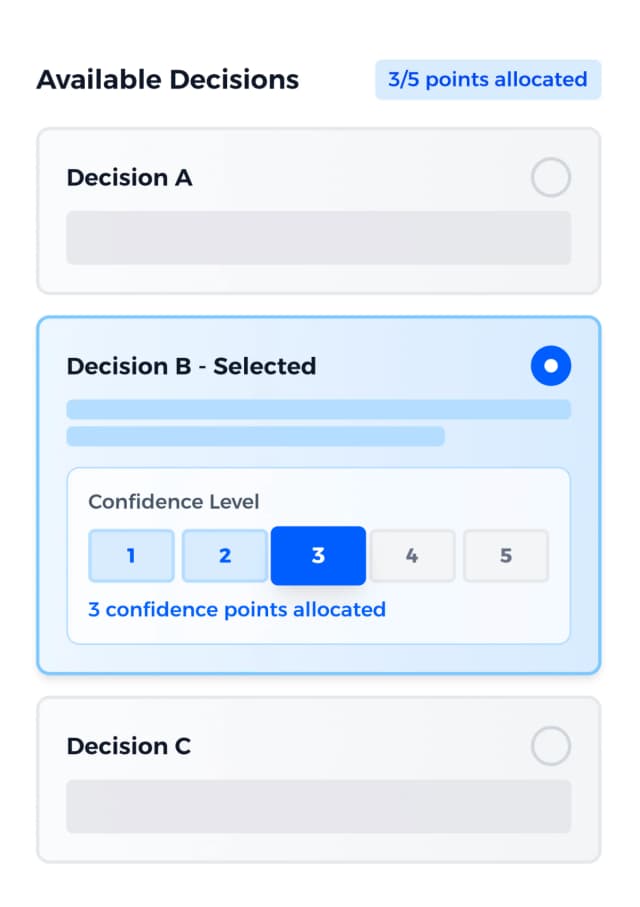Set confidence level to 2
The height and width of the screenshot is (907, 640).
click(x=224, y=555)
